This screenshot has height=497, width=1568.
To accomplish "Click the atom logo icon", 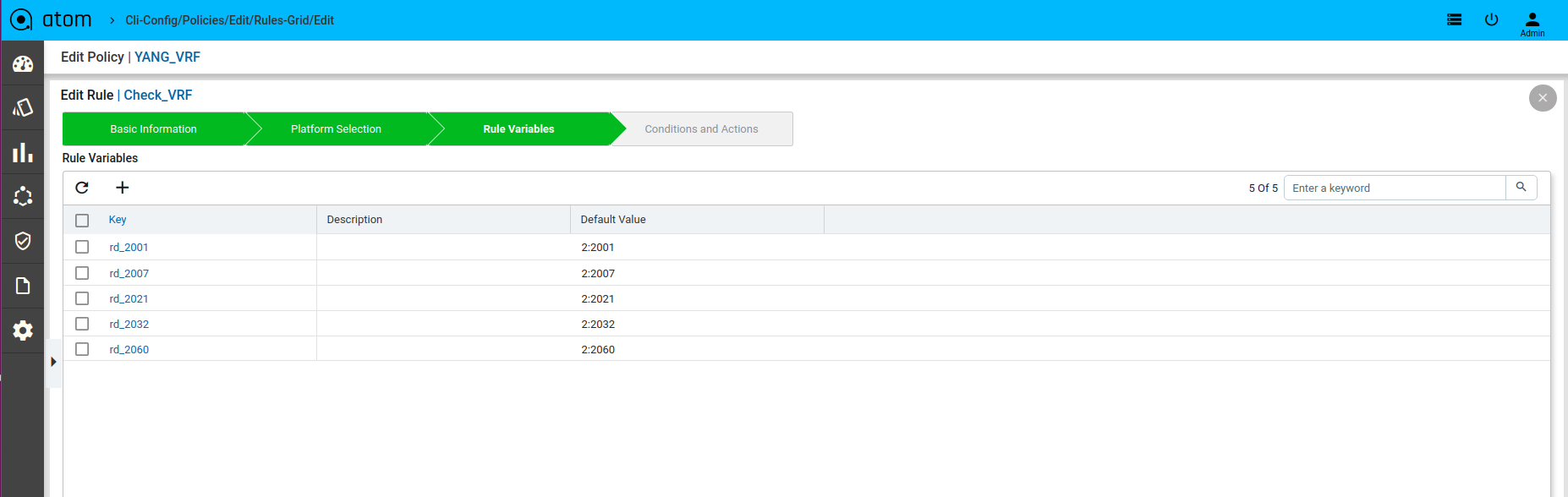I will pos(21,19).
